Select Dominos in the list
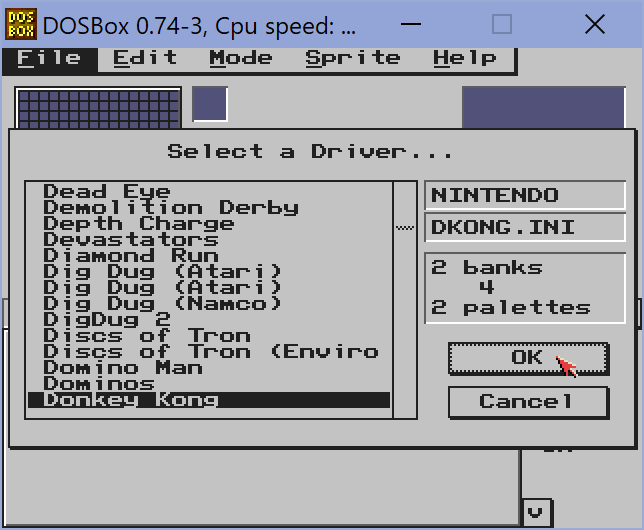644x530 pixels. [209, 384]
